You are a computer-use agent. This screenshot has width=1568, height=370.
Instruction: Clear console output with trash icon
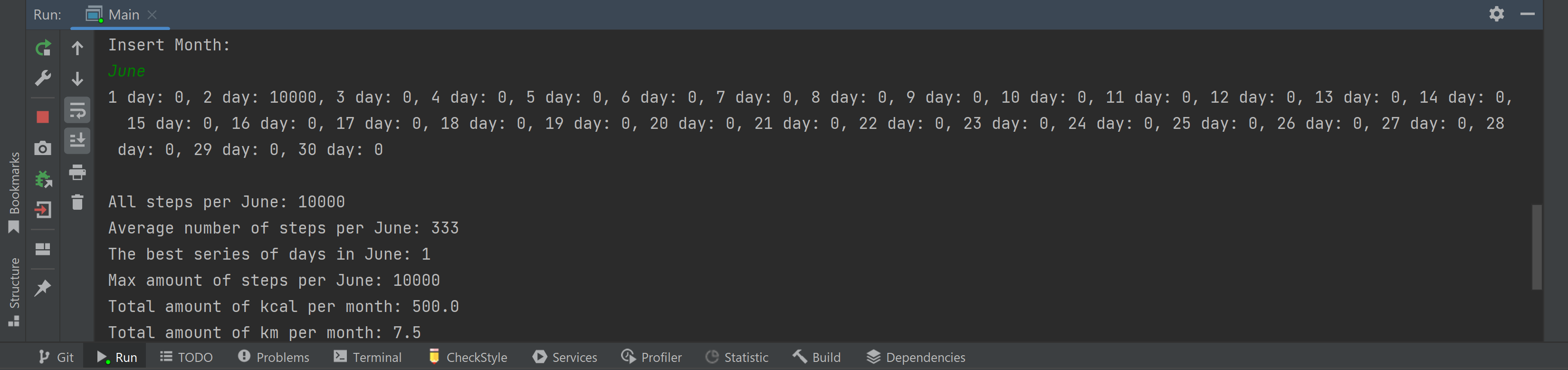[77, 203]
